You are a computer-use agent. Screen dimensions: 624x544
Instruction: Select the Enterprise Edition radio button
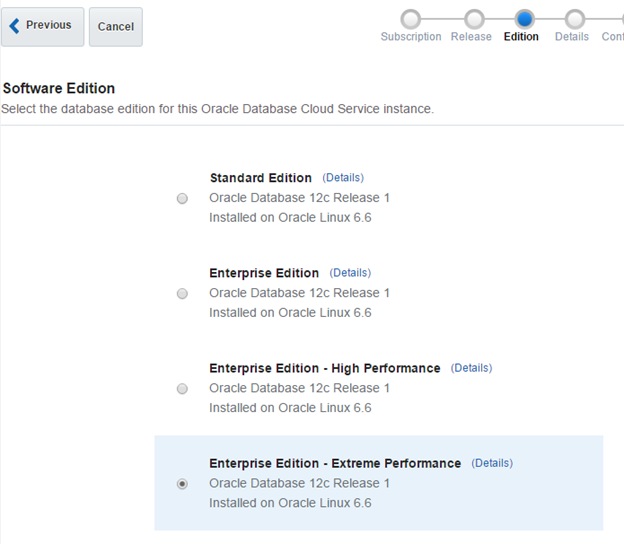coord(182,293)
